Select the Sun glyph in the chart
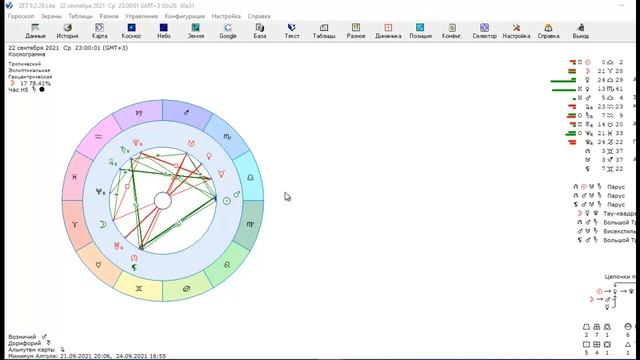The height and width of the screenshot is (360, 640). click(227, 201)
